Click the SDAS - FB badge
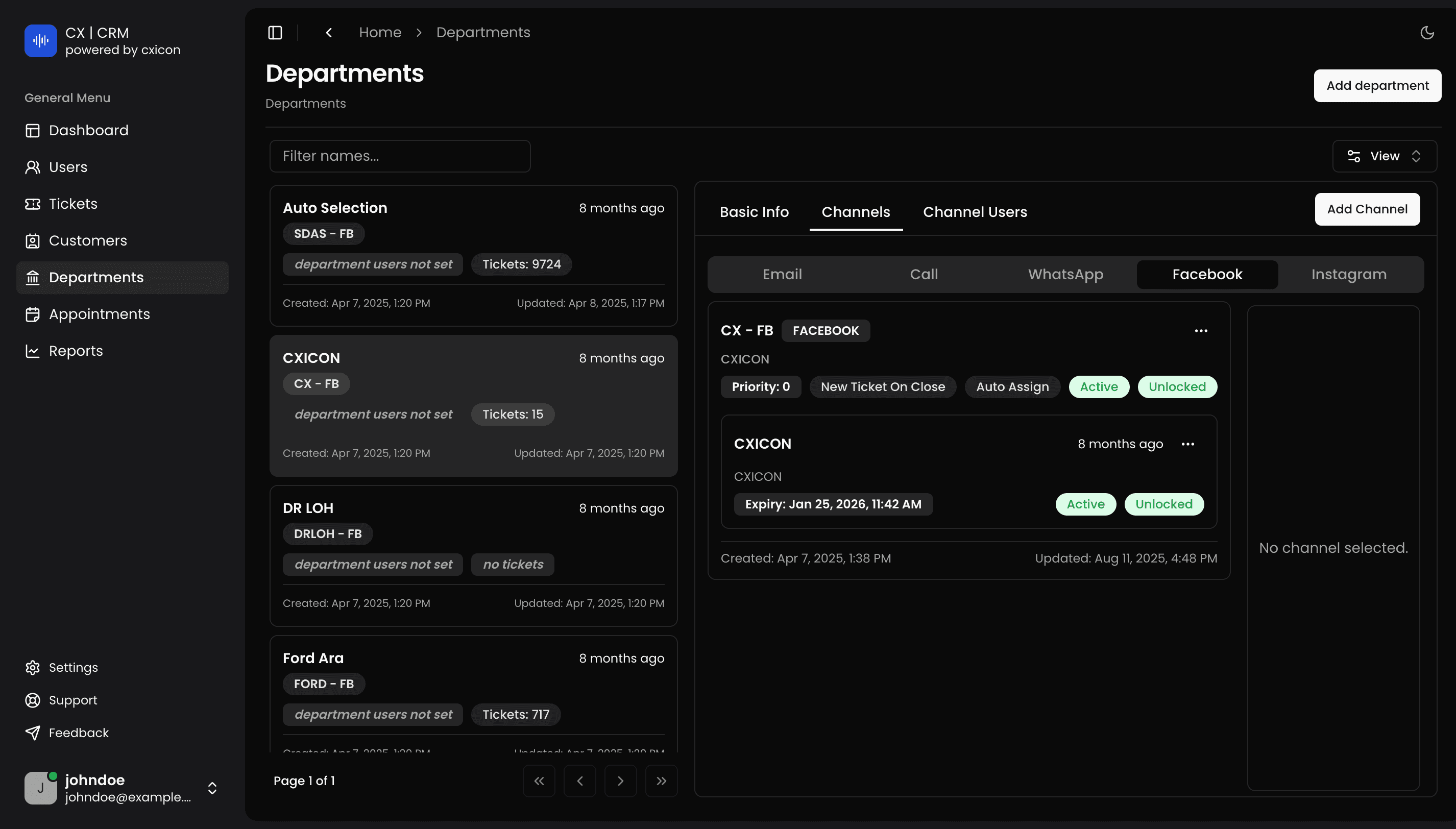Screen dimensions: 1456x829 (x=324, y=233)
